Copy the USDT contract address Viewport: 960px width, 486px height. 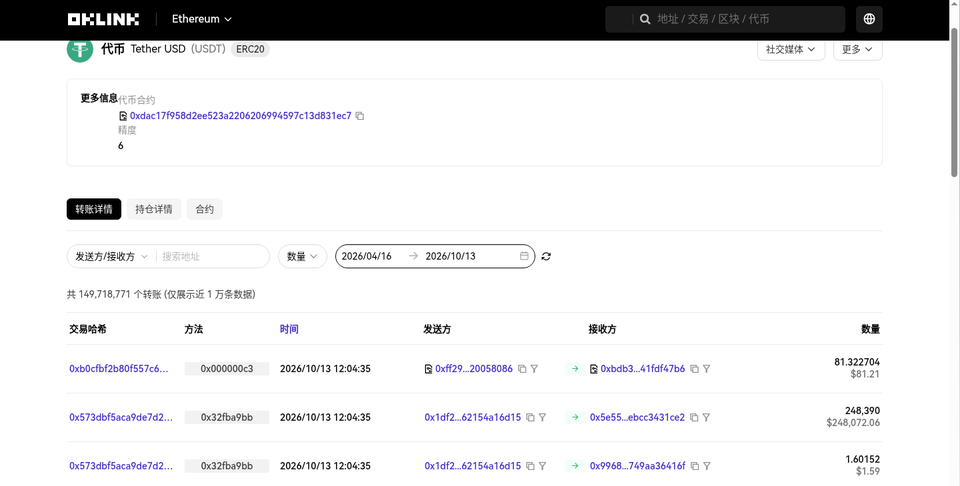[x=360, y=116]
